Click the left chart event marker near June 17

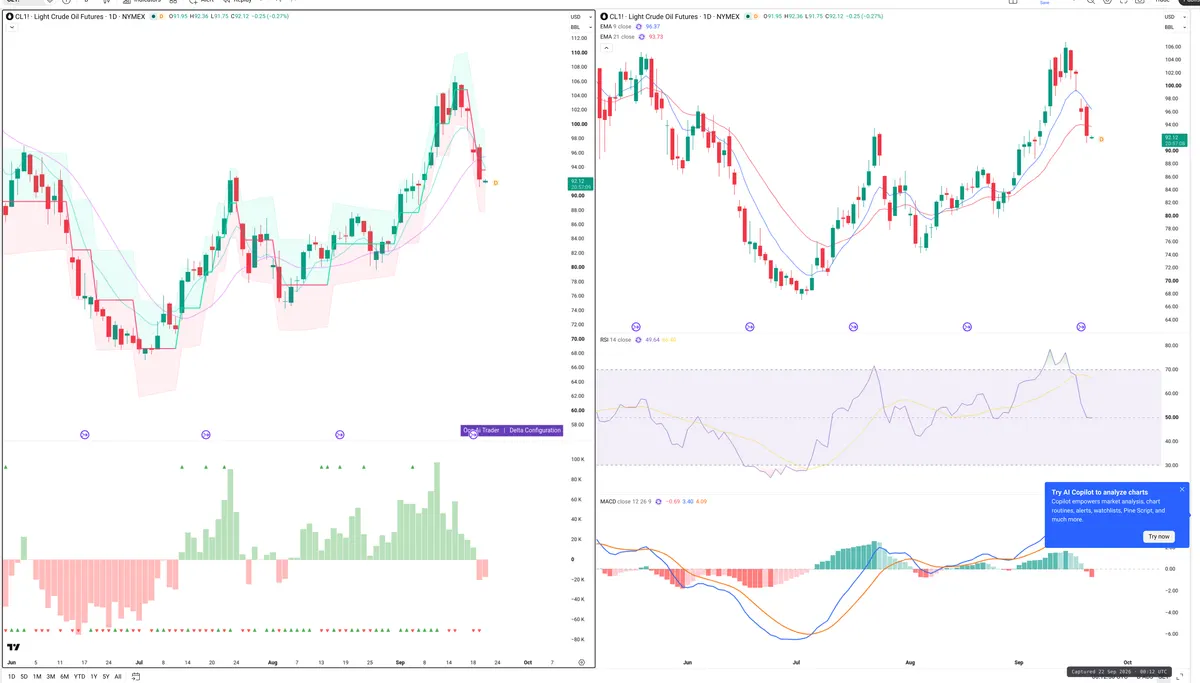pos(85,434)
